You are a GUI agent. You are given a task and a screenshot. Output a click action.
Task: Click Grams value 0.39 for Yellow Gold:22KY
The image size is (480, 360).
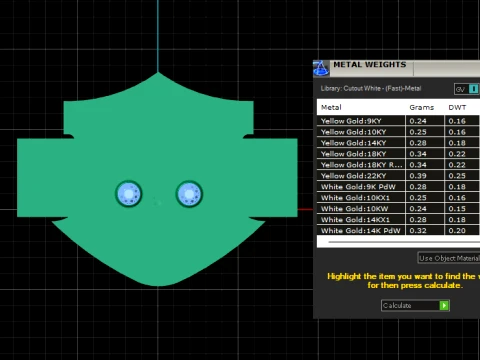(x=418, y=176)
